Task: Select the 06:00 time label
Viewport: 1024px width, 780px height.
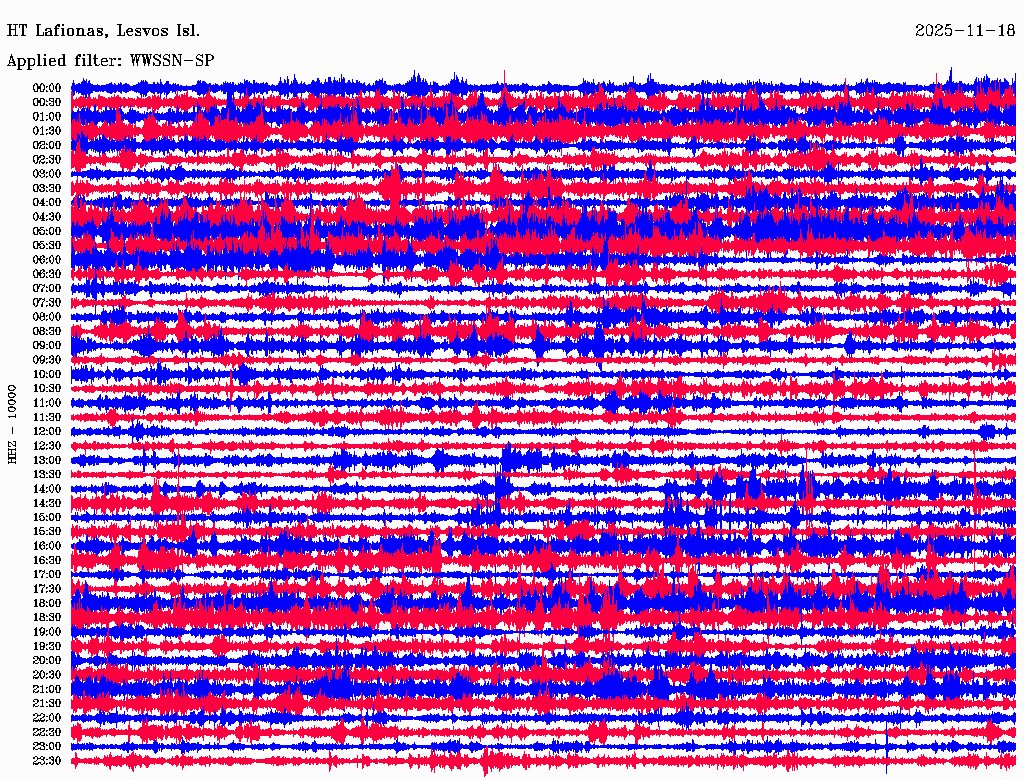Action: click(46, 259)
